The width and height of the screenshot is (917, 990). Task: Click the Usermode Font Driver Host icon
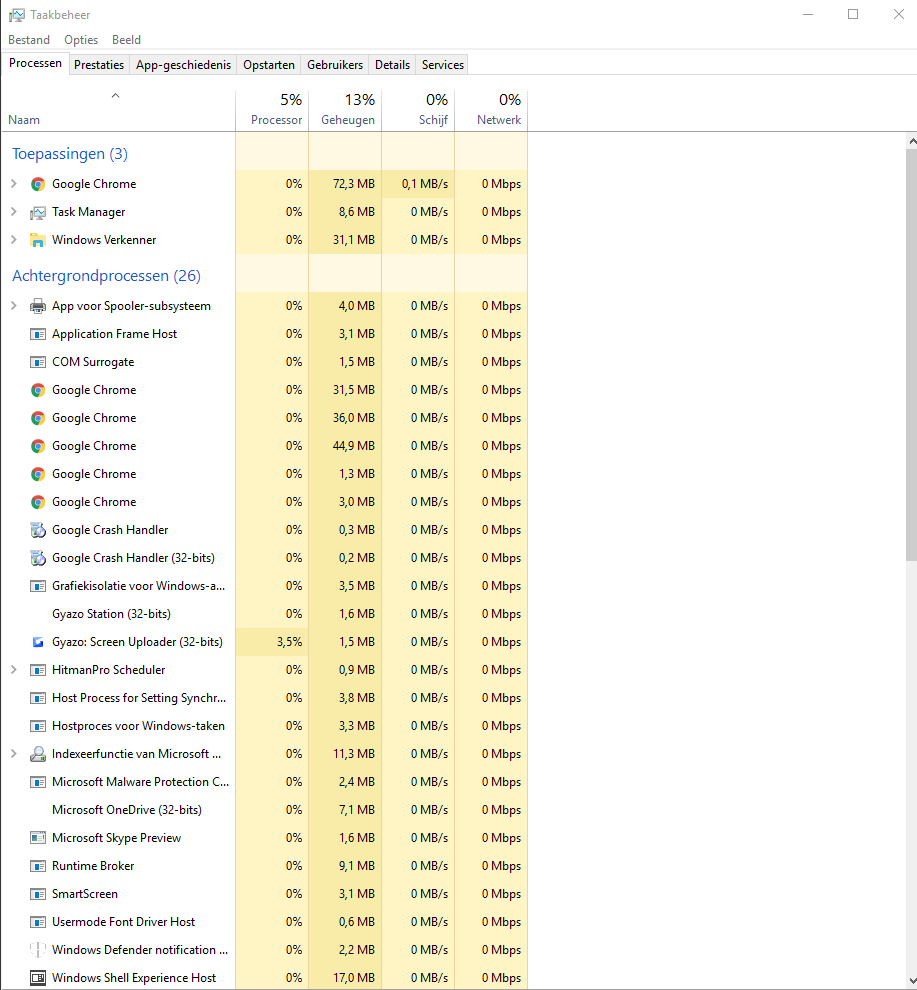(x=38, y=922)
